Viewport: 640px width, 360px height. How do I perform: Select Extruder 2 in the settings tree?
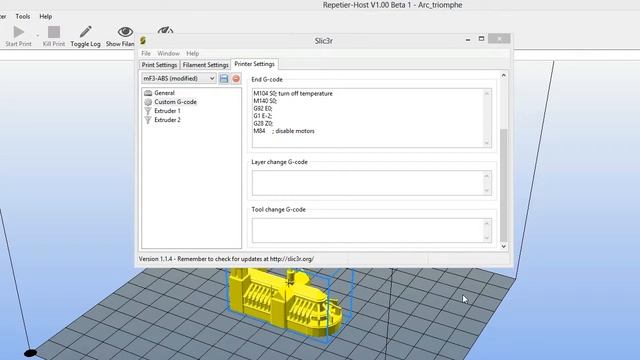tap(167, 120)
